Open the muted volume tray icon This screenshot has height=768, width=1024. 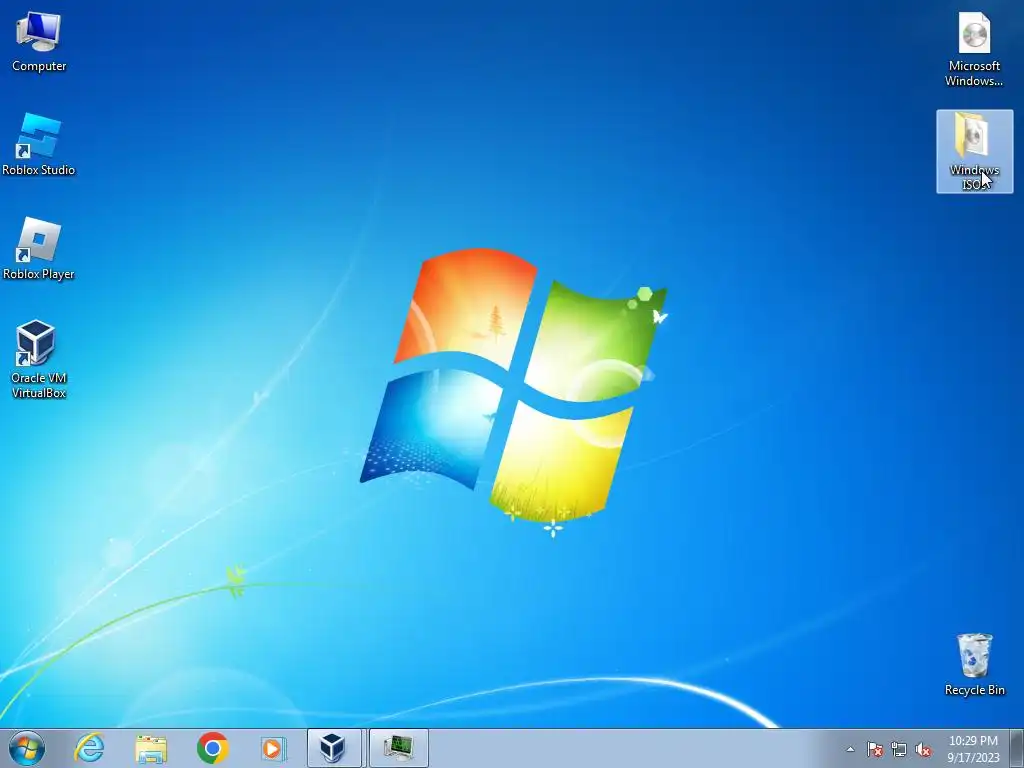[x=923, y=750]
